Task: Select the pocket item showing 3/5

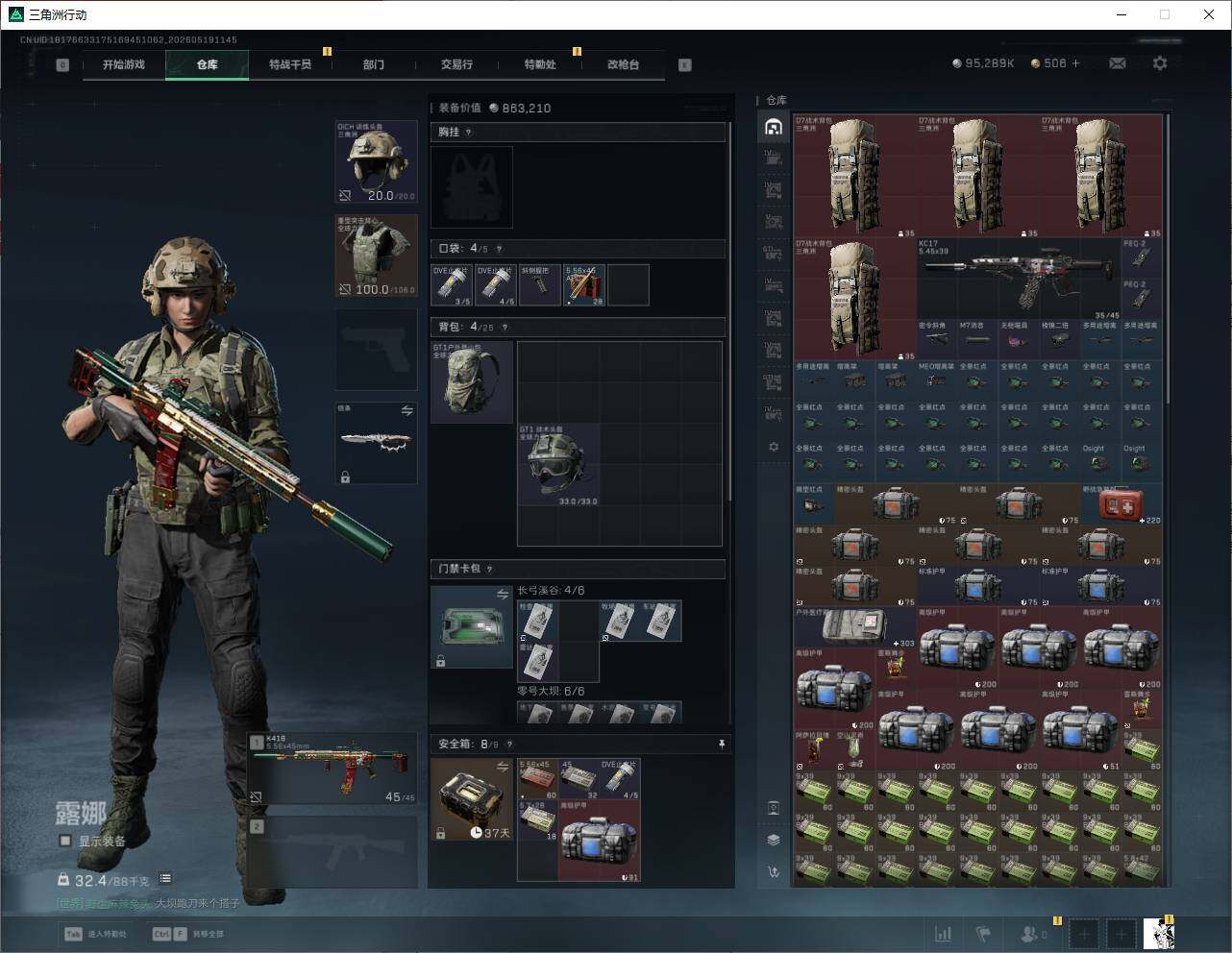Action: (x=452, y=285)
